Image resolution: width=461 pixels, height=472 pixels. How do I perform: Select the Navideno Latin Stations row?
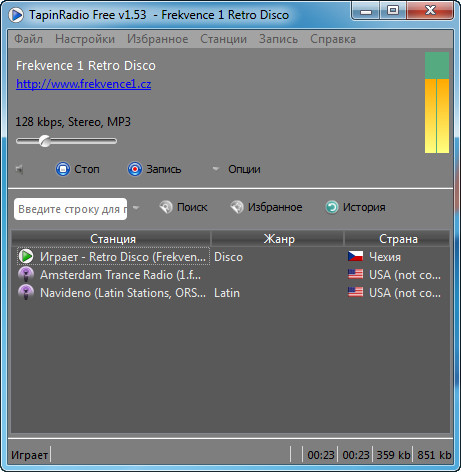click(x=123, y=293)
